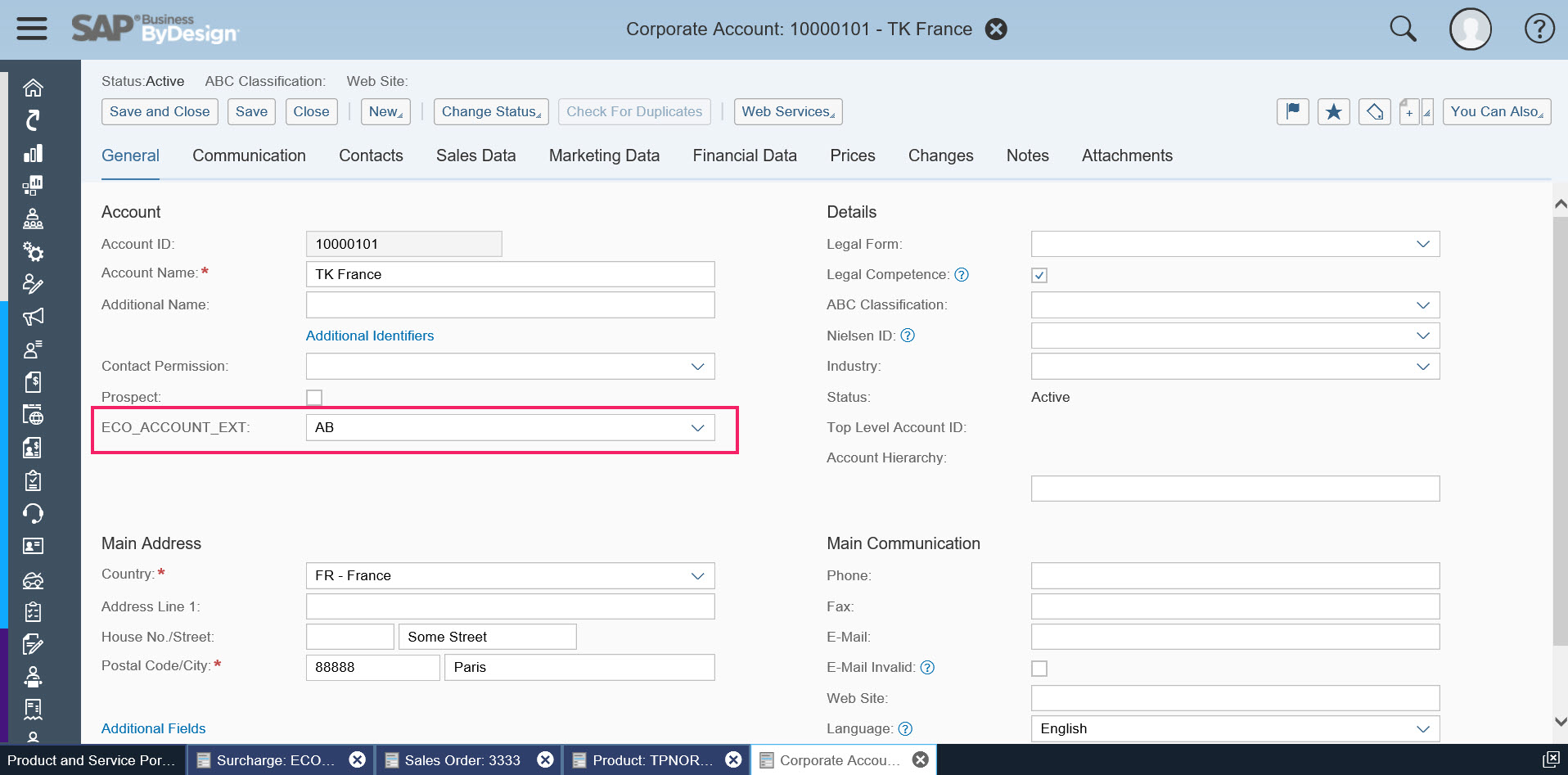Image resolution: width=1568 pixels, height=775 pixels.
Task: Open the headset service desk sidebar icon
Action: point(33,513)
